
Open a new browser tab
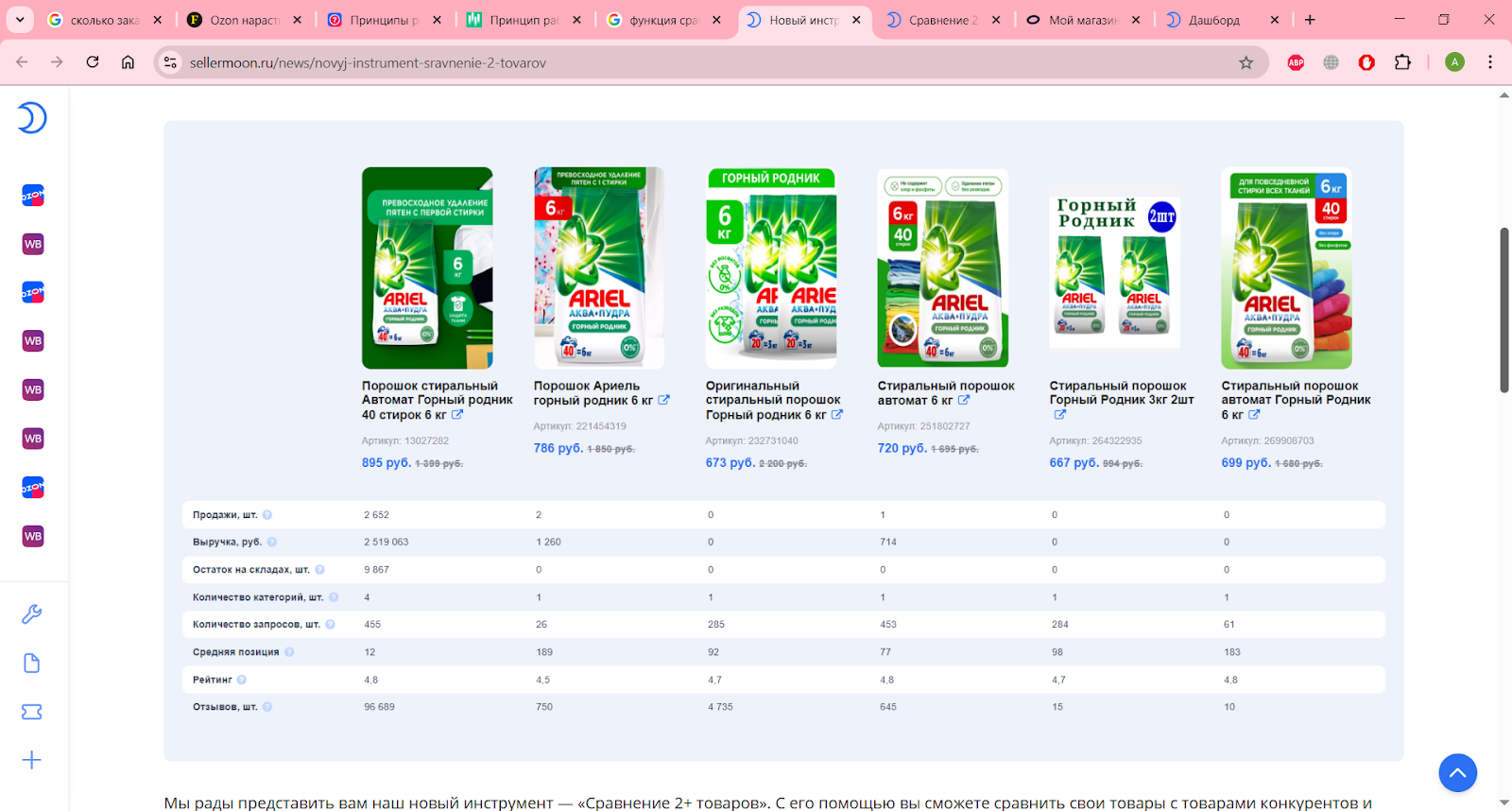(1310, 20)
